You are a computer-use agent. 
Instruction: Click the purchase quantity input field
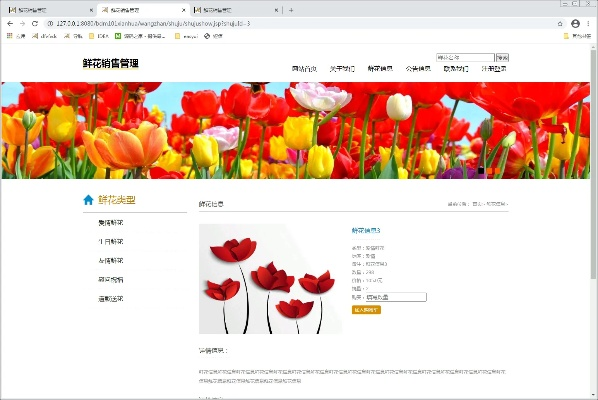coord(396,297)
